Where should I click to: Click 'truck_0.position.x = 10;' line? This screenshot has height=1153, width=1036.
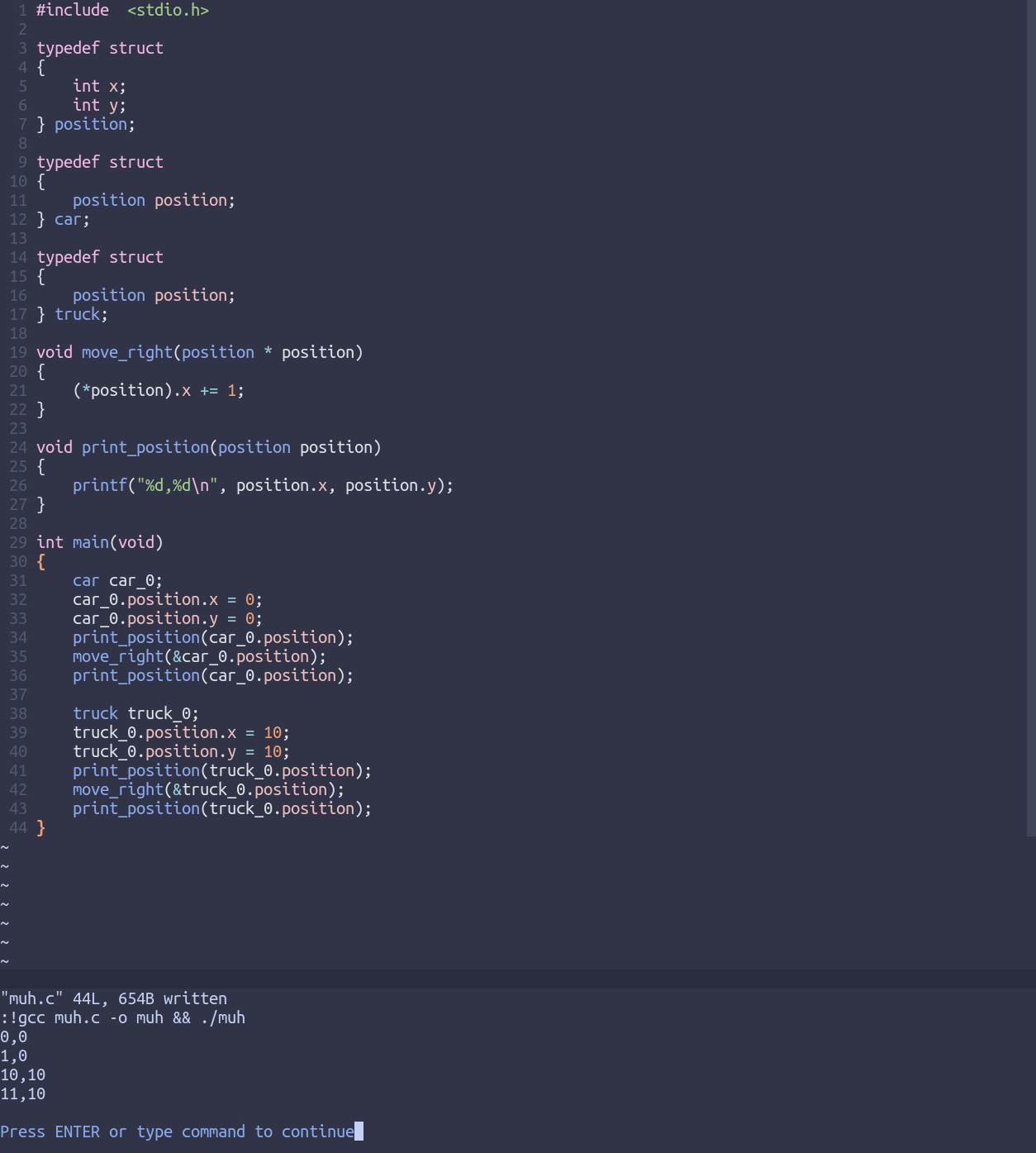pos(181,732)
